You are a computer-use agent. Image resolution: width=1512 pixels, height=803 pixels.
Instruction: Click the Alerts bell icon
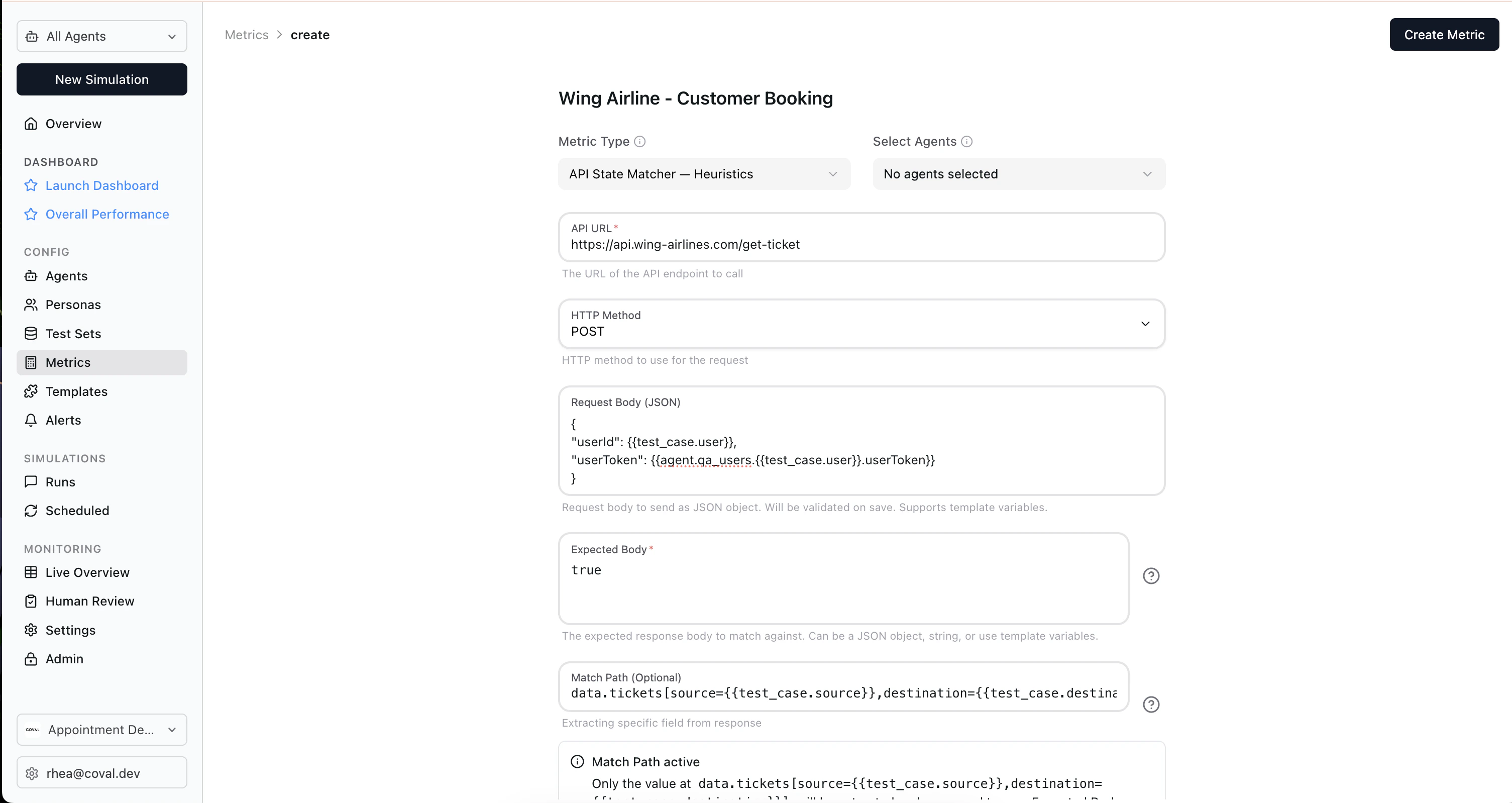pyautogui.click(x=31, y=420)
